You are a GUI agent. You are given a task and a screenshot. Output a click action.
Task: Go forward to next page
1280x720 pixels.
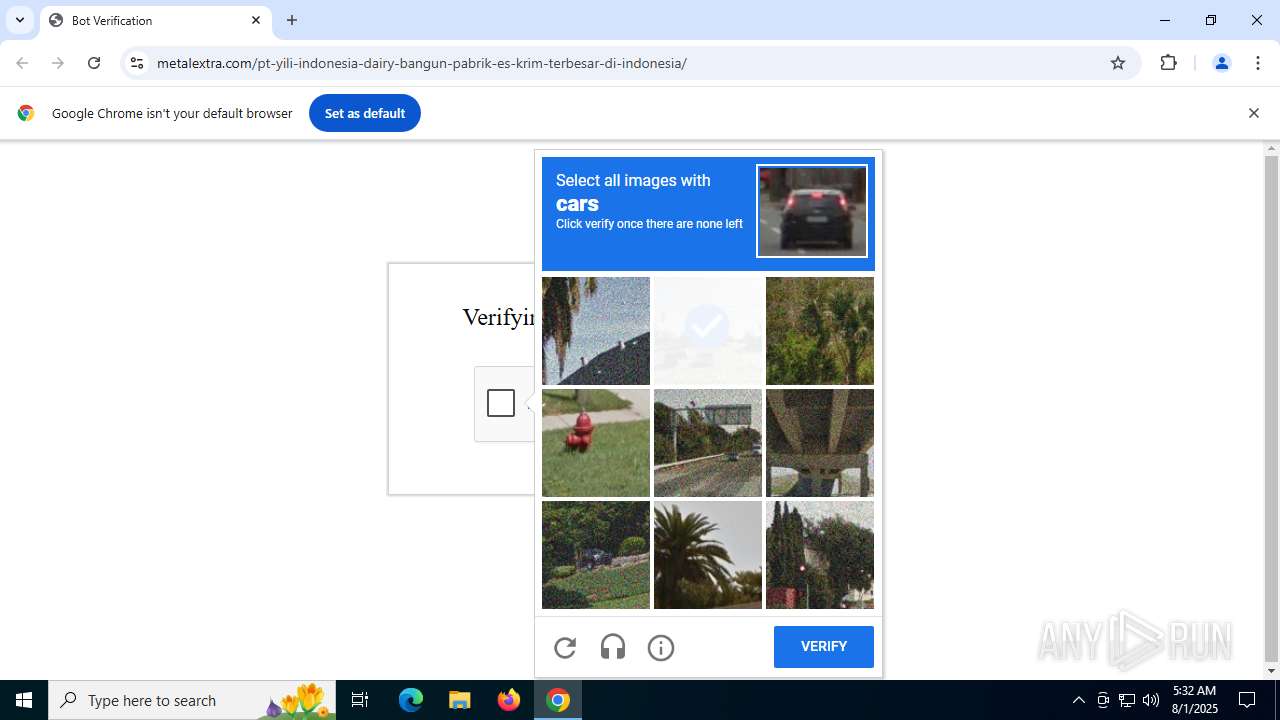pyautogui.click(x=58, y=63)
